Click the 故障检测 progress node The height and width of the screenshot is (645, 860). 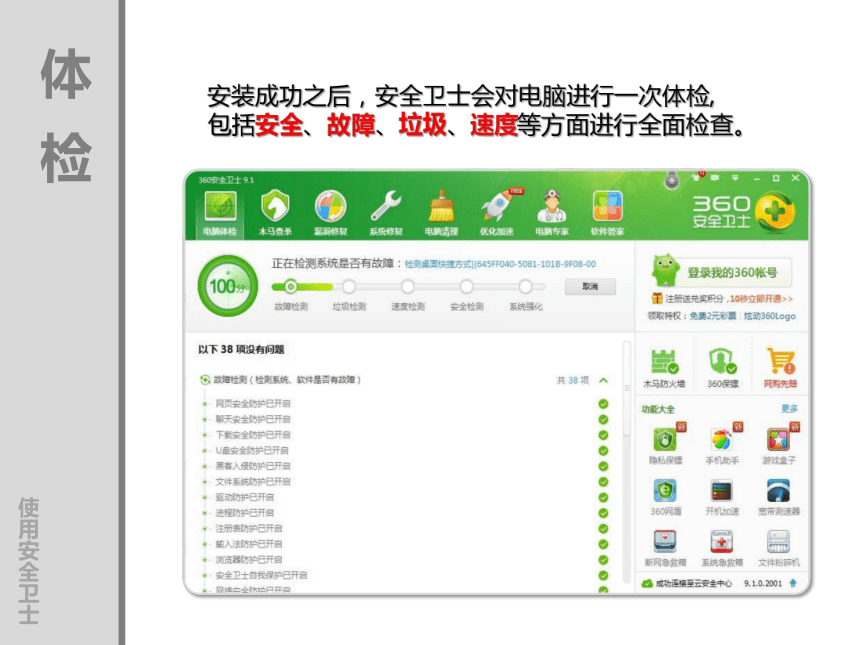(290, 286)
